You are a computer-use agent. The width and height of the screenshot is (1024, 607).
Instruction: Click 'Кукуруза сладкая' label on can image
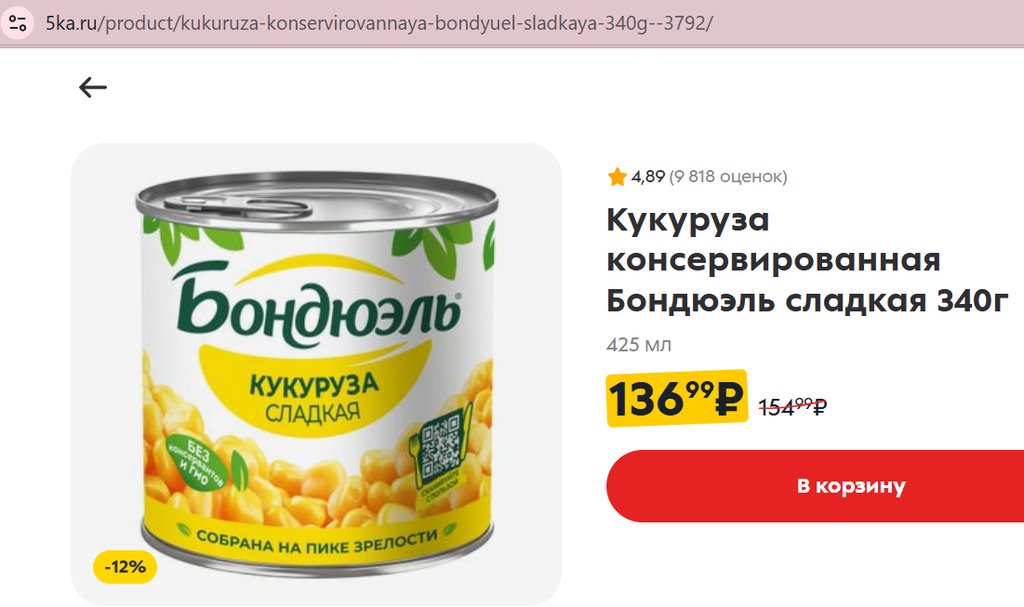pyautogui.click(x=313, y=398)
